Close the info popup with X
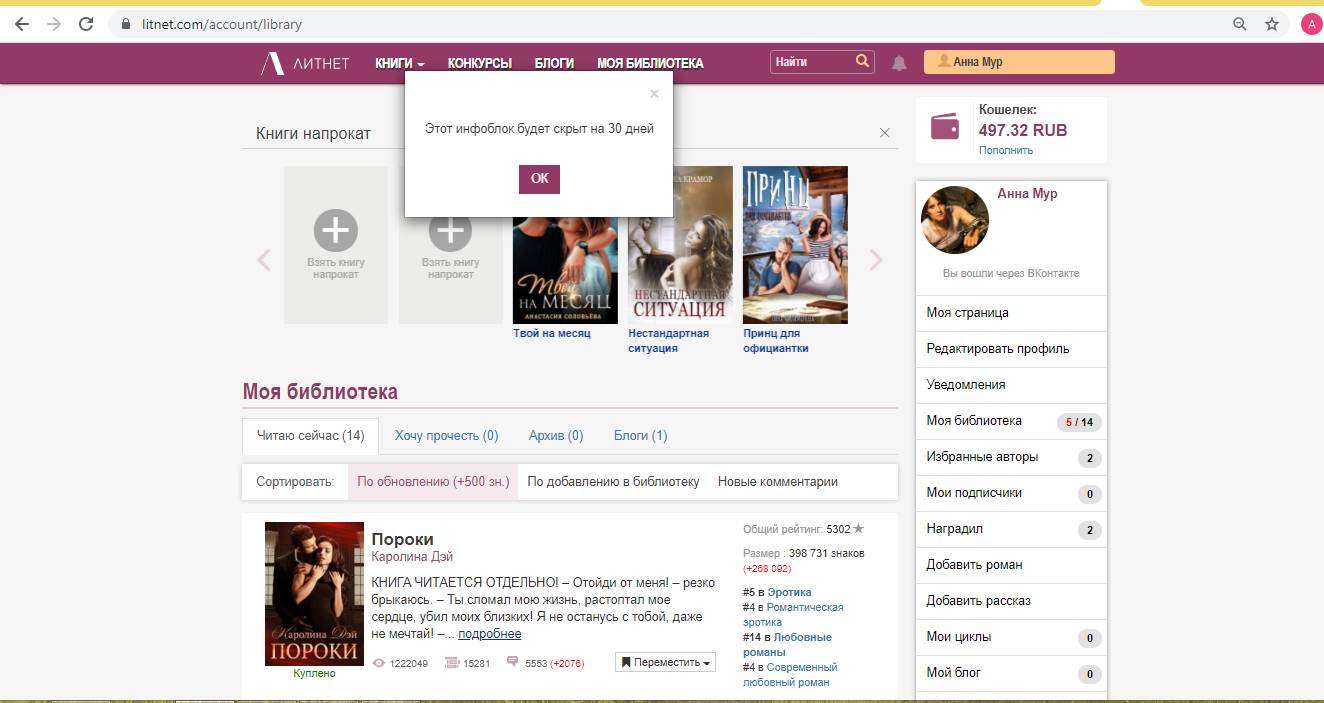This screenshot has width=1324, height=703. pos(654,94)
